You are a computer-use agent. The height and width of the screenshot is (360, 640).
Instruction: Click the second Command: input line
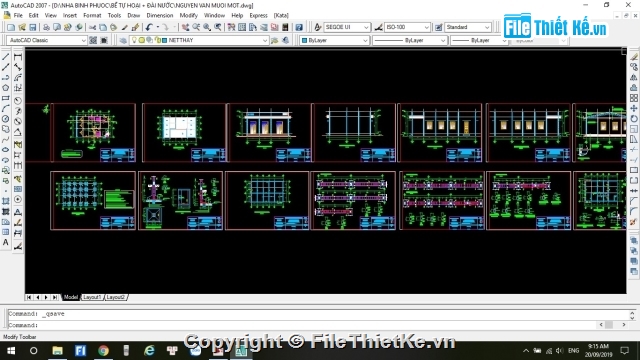point(302,325)
